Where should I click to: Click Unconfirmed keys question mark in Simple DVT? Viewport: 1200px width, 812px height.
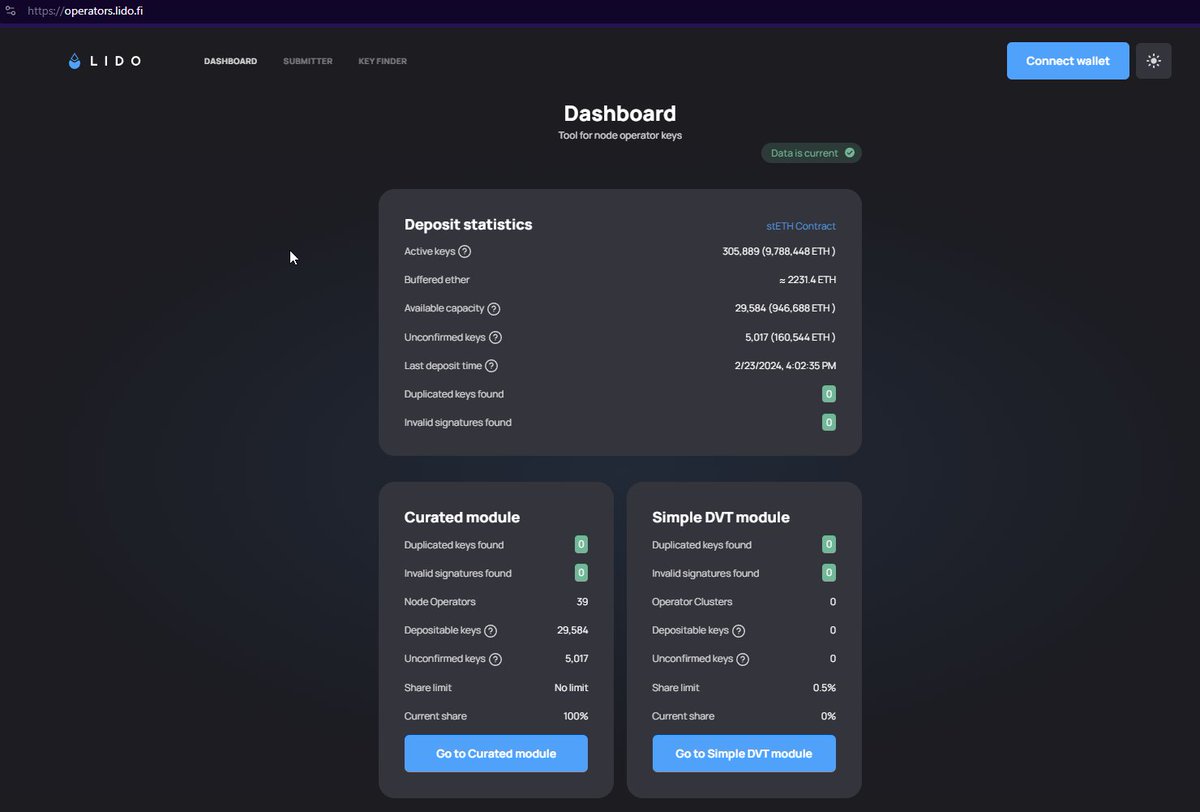tap(745, 659)
